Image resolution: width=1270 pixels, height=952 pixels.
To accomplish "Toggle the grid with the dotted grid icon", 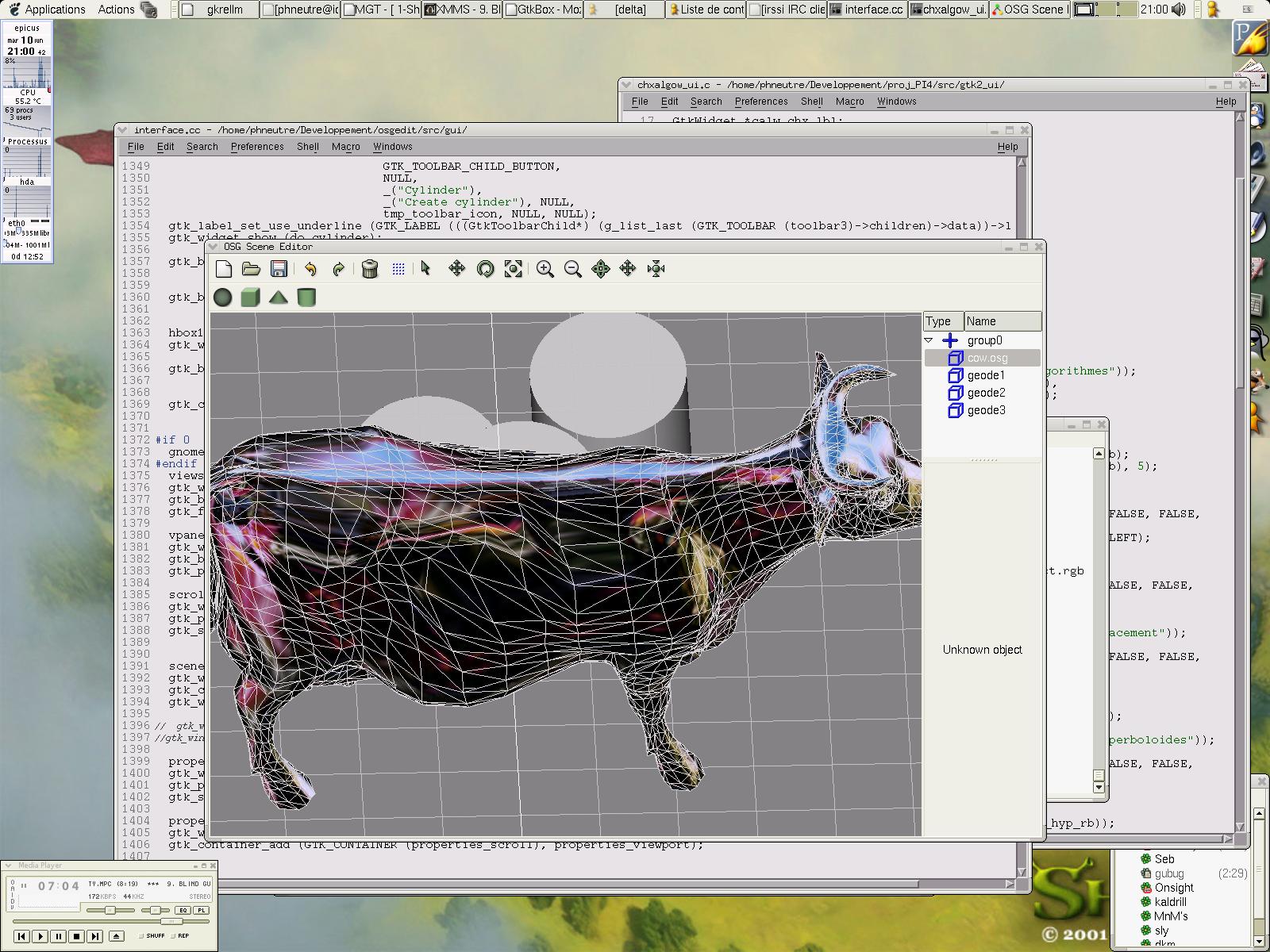I will pyautogui.click(x=398, y=269).
